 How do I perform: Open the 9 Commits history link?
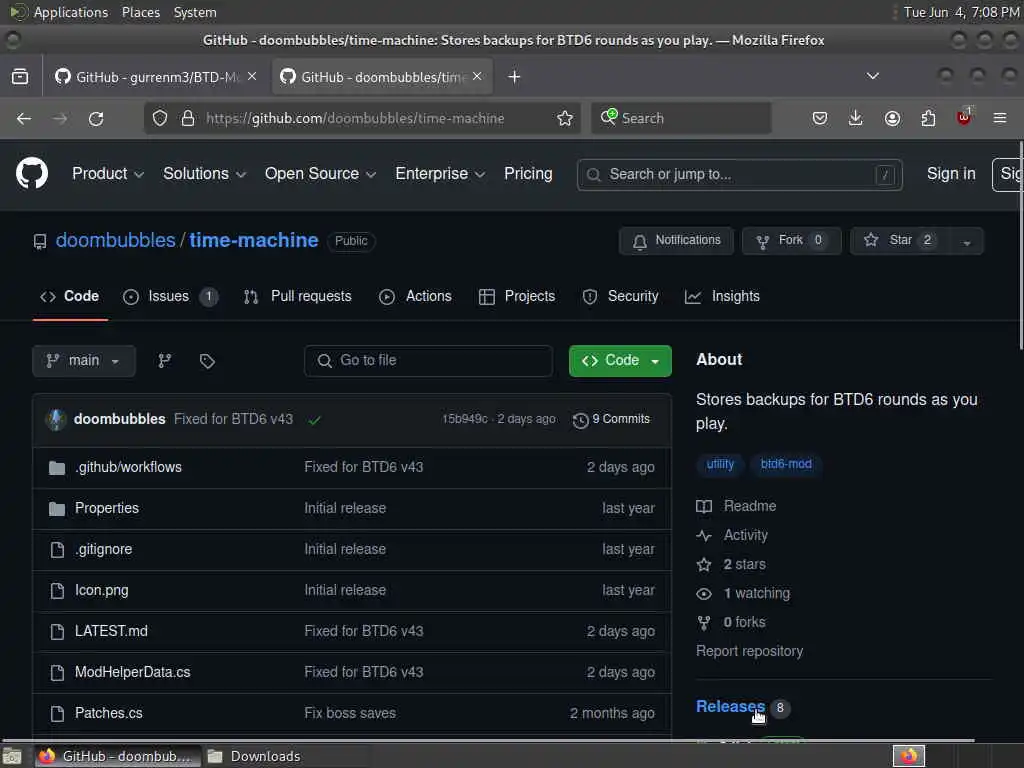click(x=611, y=419)
